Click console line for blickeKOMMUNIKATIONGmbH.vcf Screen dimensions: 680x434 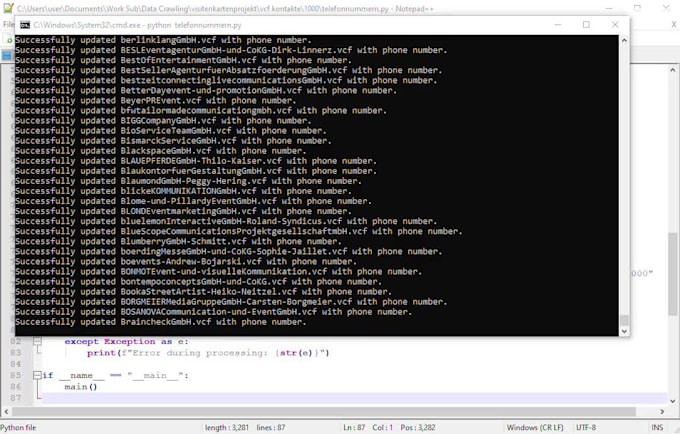[183, 191]
